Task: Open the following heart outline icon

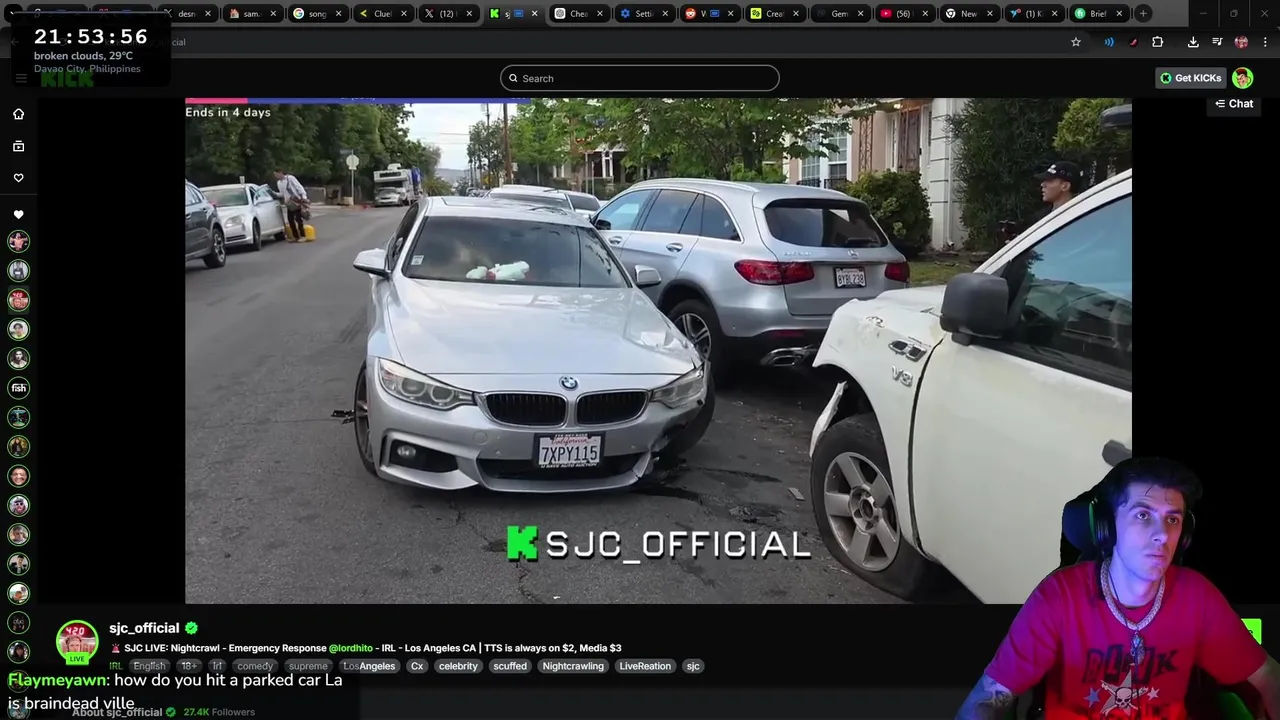Action: coord(18,178)
